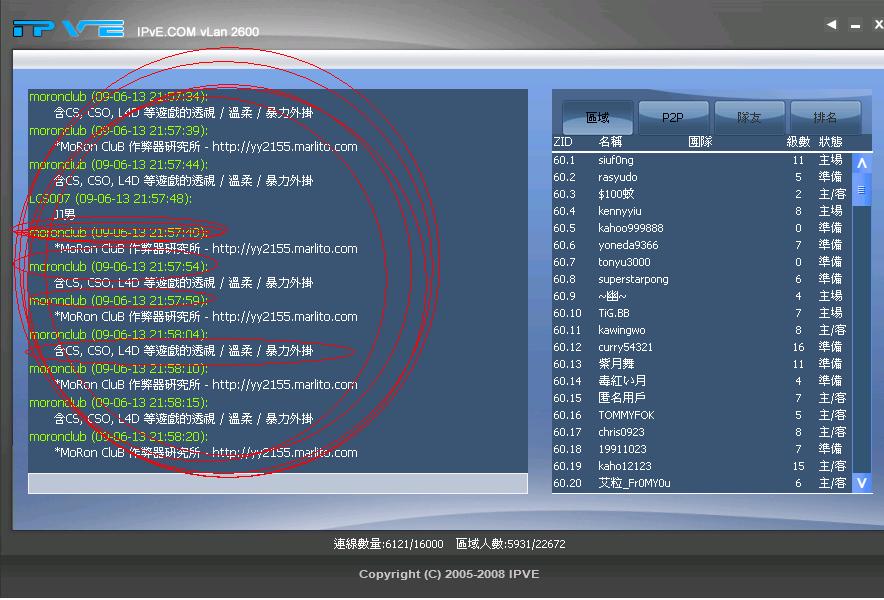
Task: Click the 狀態 status column header
Action: tap(834, 142)
